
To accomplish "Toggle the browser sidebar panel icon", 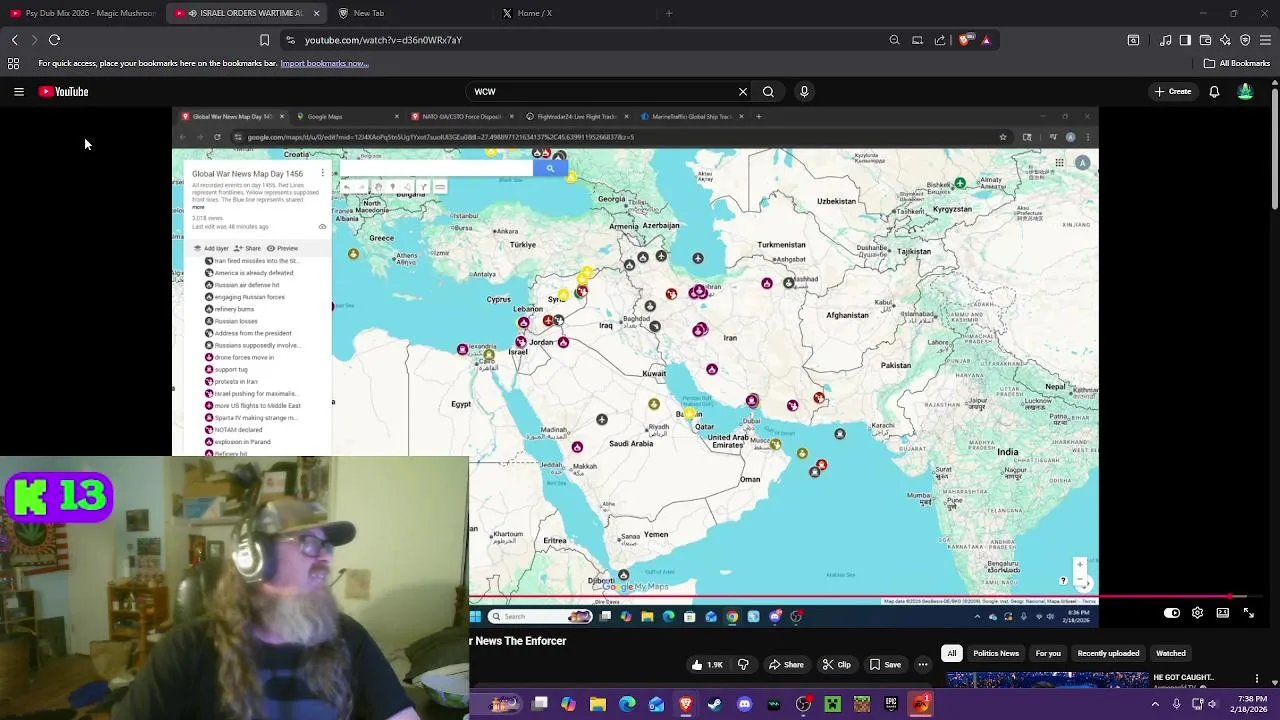I will 1185,40.
